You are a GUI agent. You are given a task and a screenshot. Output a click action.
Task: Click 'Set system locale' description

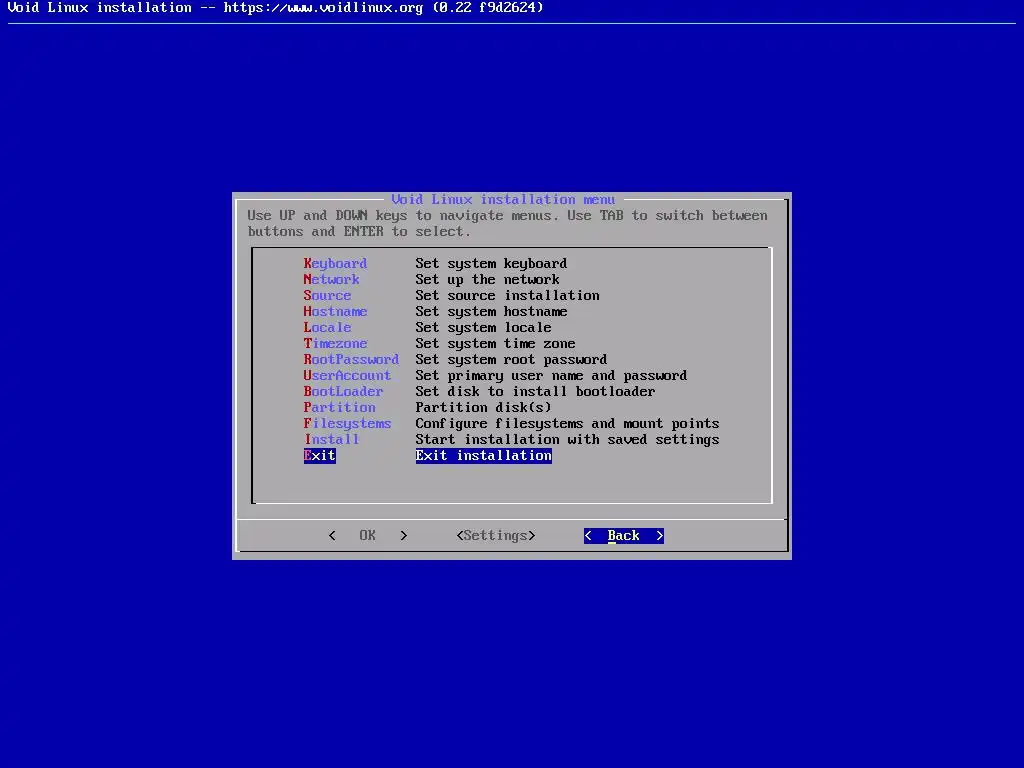pyautogui.click(x=483, y=327)
